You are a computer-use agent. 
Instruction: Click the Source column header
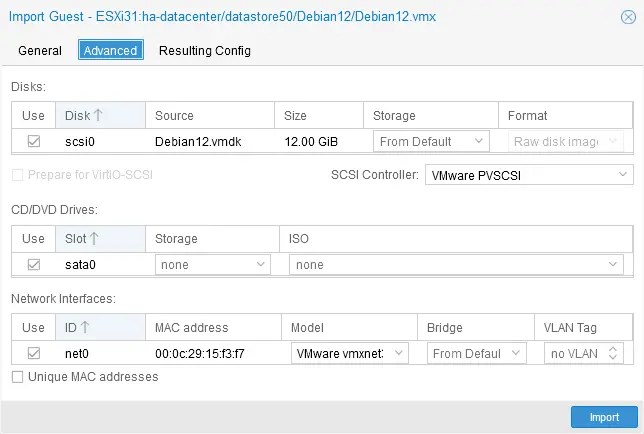[210, 115]
